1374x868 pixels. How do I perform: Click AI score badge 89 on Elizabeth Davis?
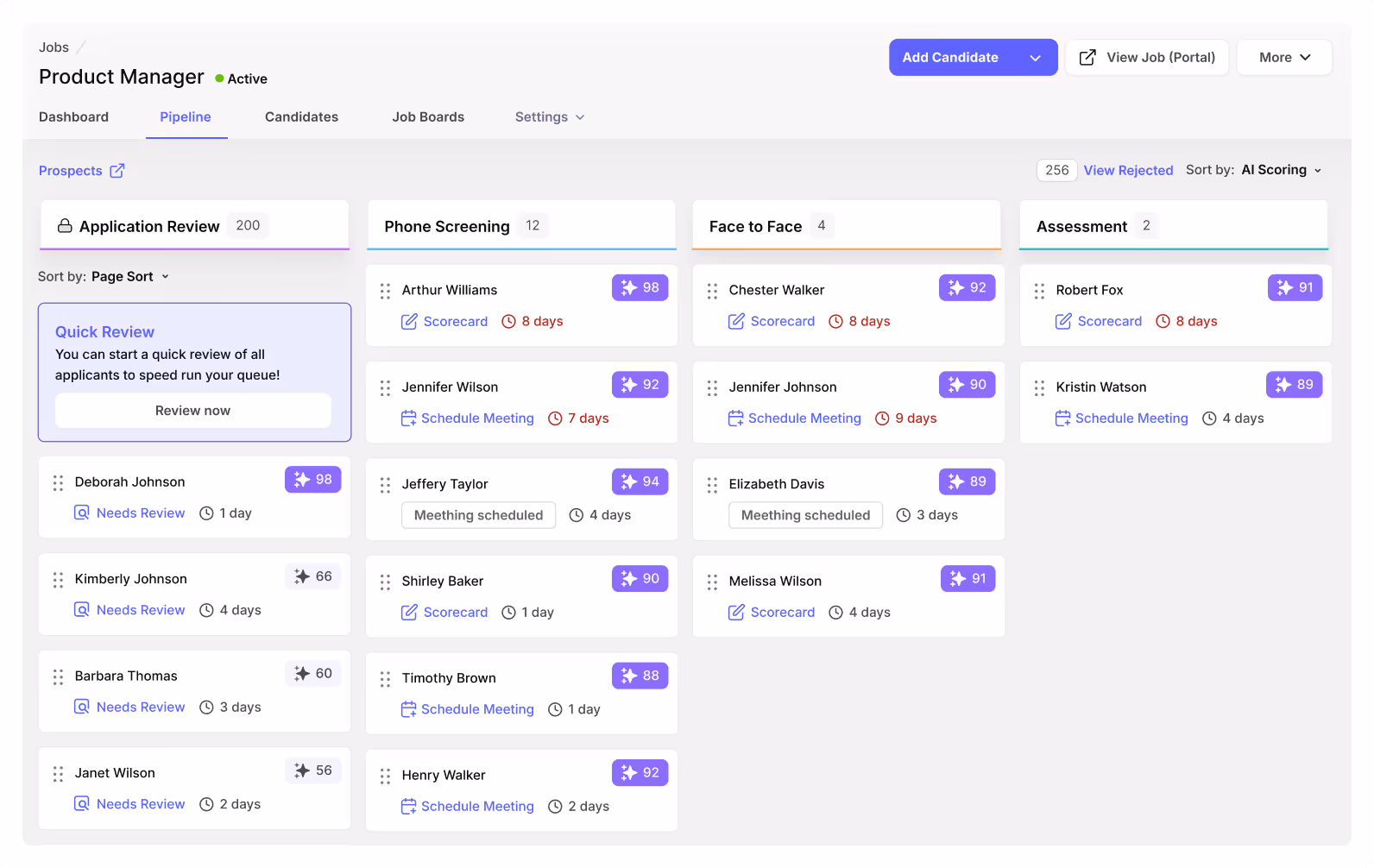967,482
